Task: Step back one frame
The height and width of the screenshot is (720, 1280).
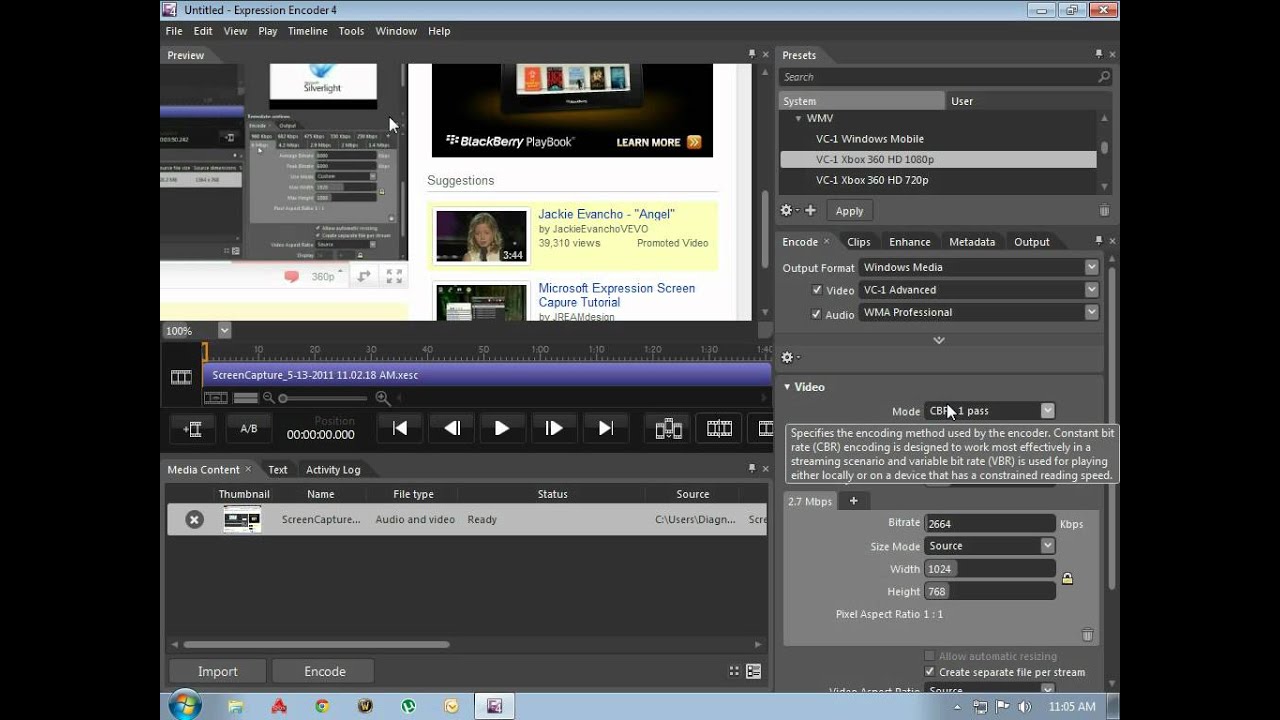Action: point(452,428)
